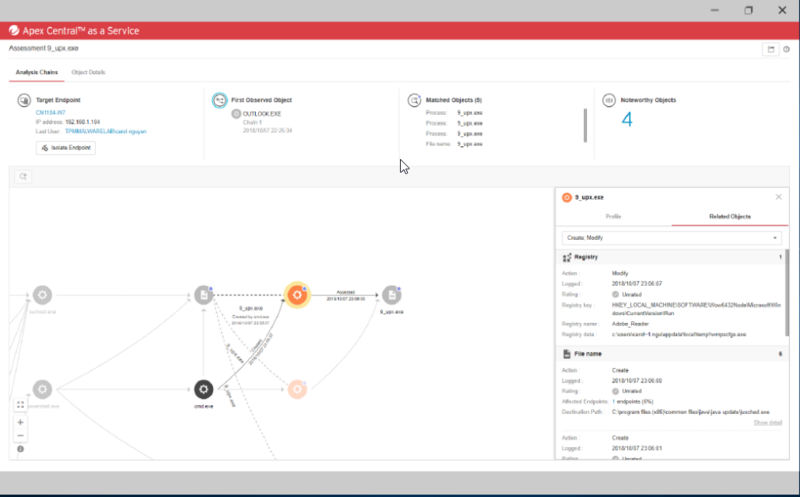Click the jusched.exe destination path text

coord(691,412)
